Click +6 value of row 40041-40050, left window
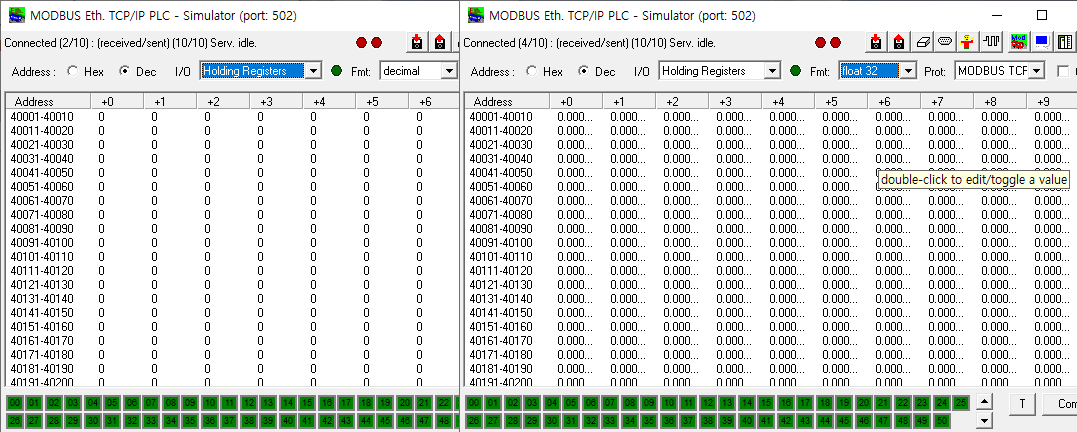The image size is (1077, 432). (x=420, y=172)
